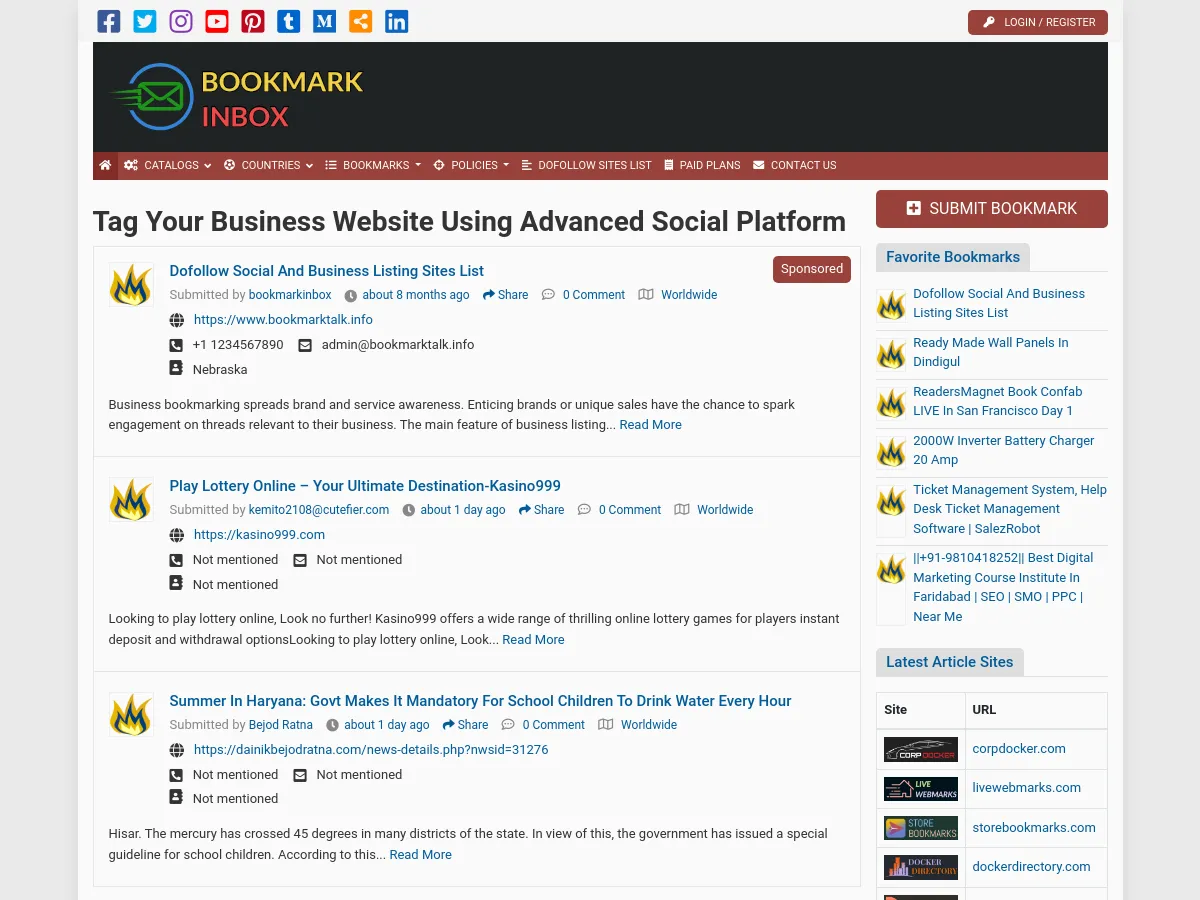Open the Policies dropdown menu
Image resolution: width=1200 pixels, height=900 pixels.
(x=471, y=165)
